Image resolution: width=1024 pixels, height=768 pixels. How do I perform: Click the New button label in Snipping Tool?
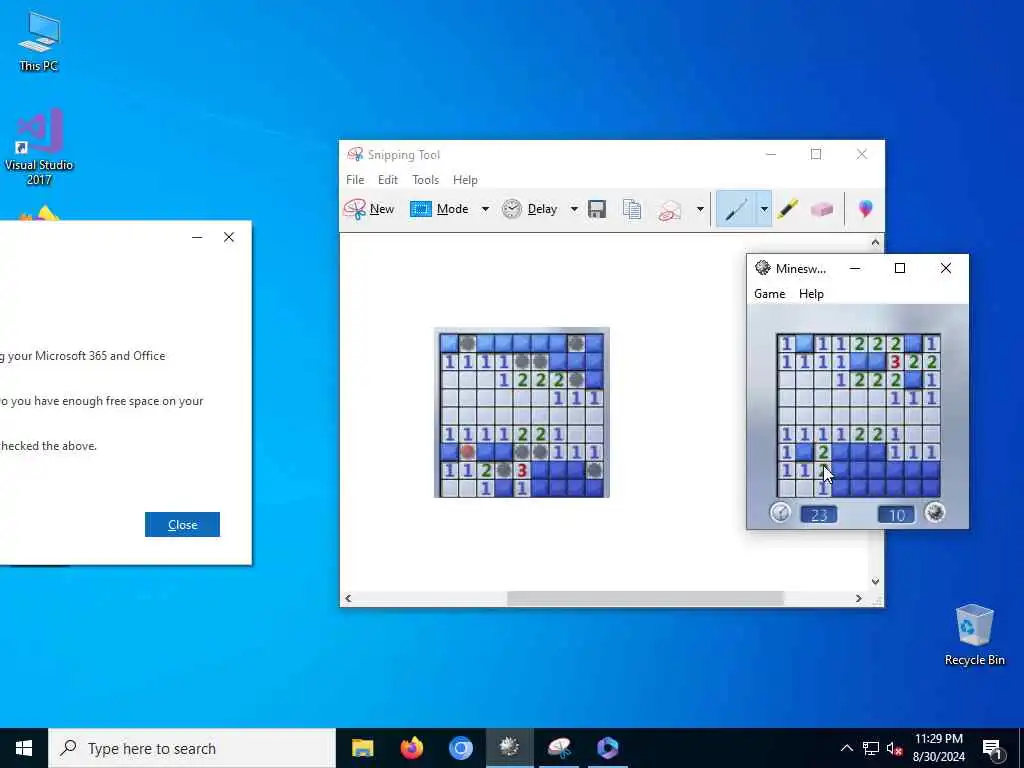(x=382, y=209)
